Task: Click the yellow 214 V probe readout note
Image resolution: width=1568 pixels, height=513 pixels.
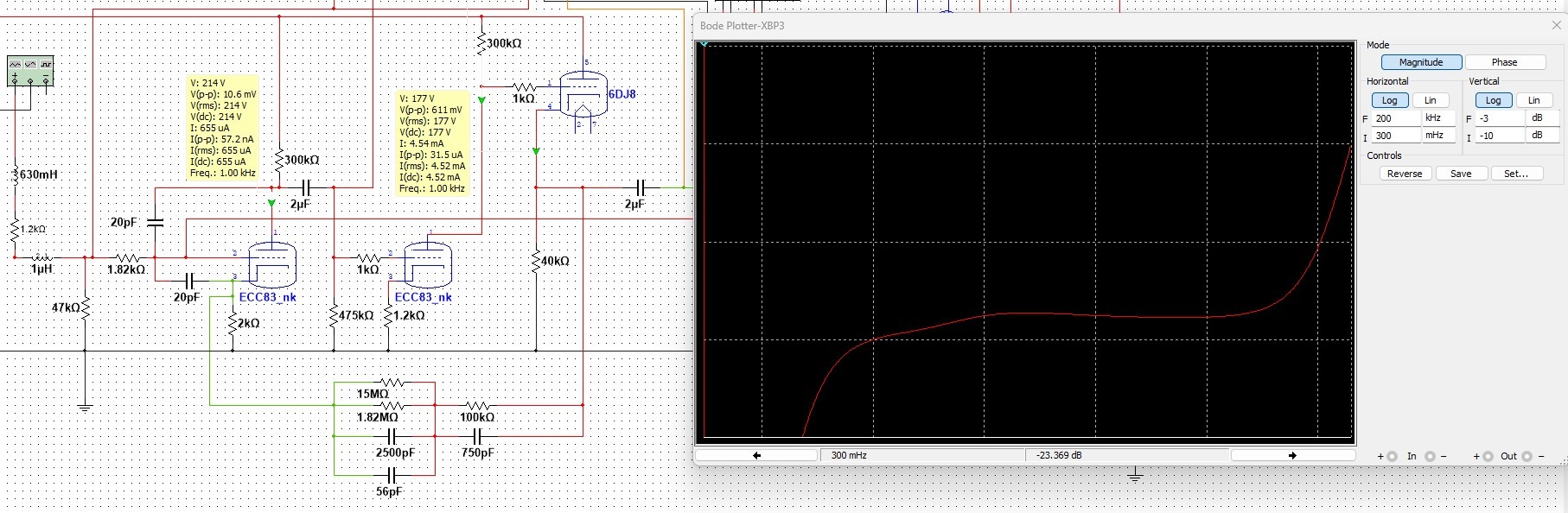Action: click(x=223, y=128)
